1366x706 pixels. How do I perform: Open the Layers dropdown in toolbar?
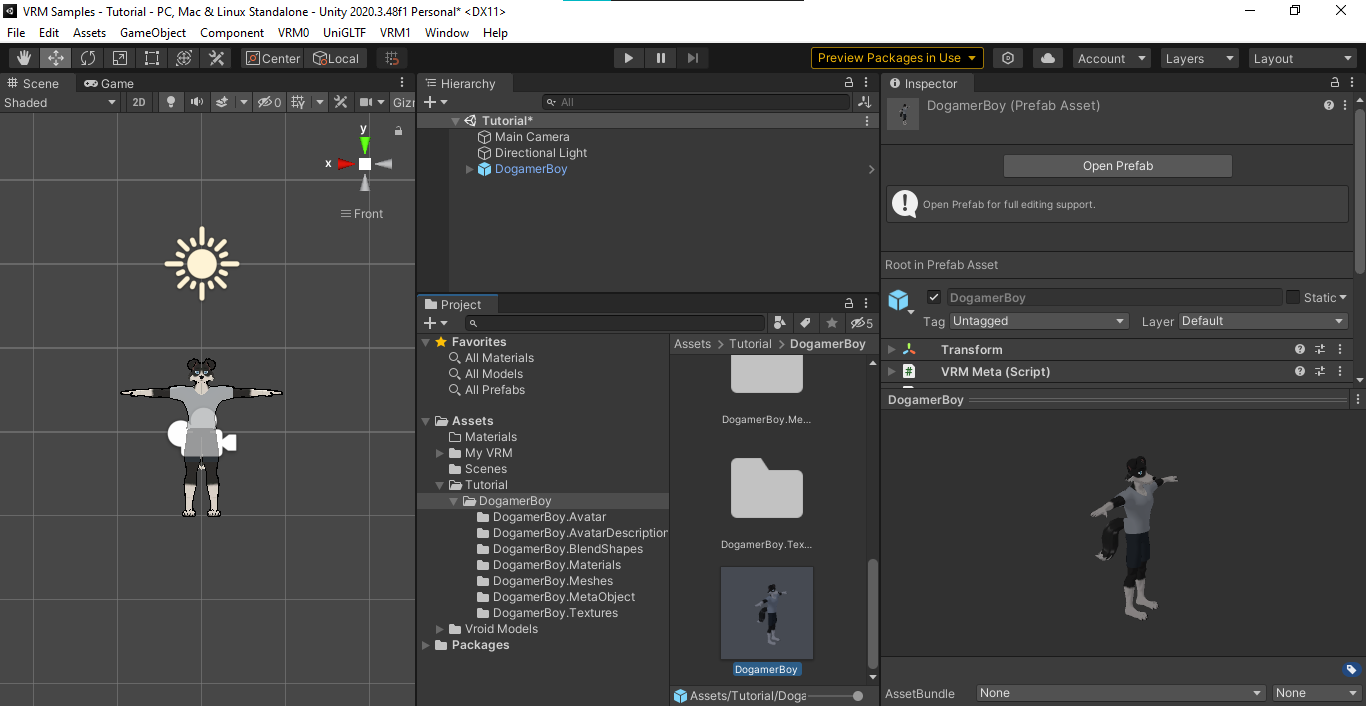[x=1199, y=59]
